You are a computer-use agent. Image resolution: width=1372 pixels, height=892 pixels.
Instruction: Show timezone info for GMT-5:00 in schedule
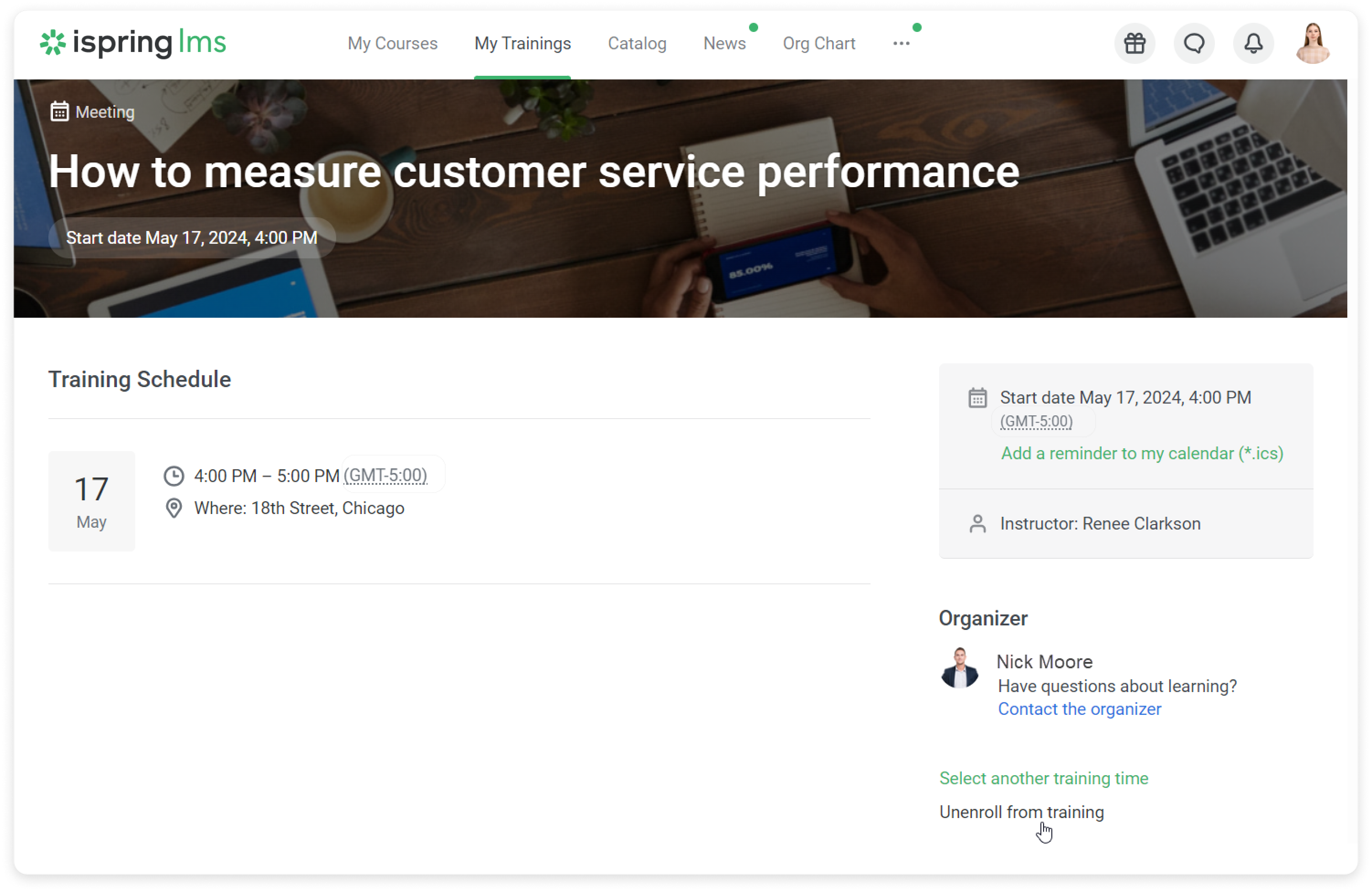(385, 475)
